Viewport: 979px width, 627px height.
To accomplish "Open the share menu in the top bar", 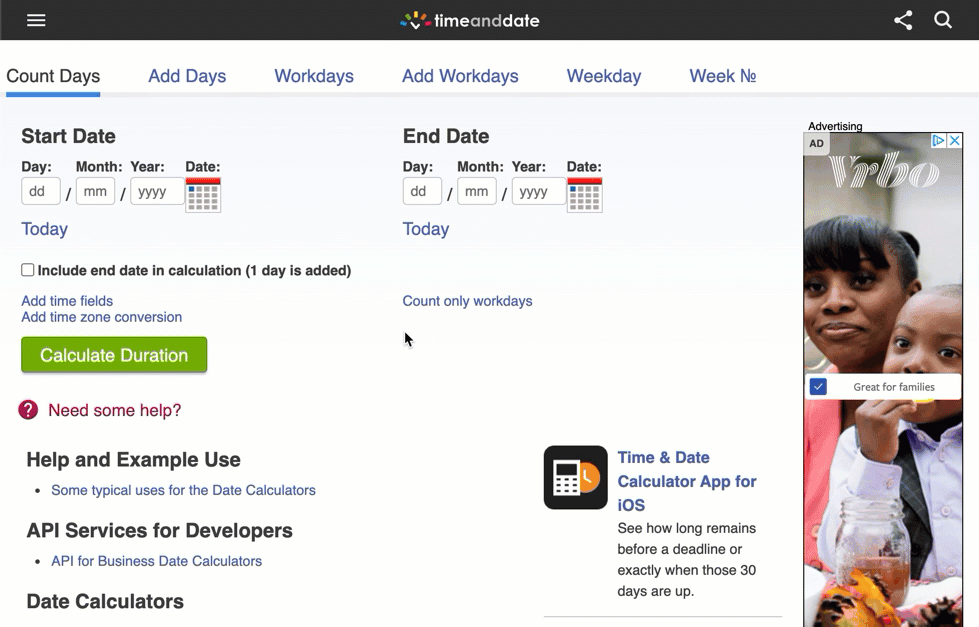I will [x=903, y=20].
